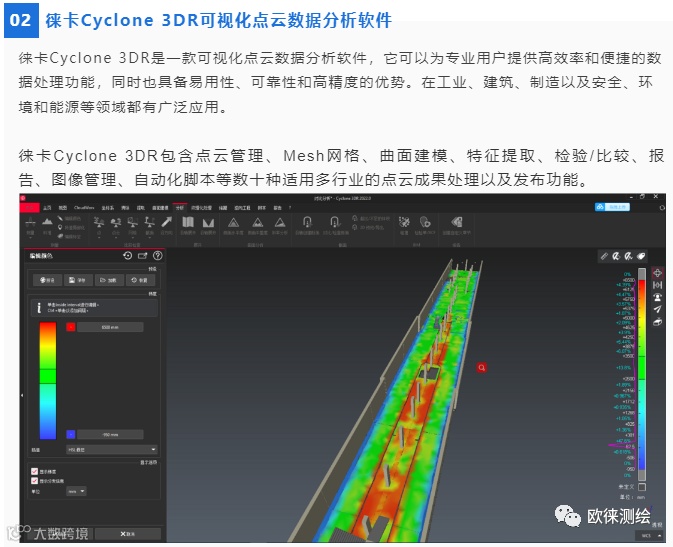Open the help question mark icon in the panel
The image size is (673, 547).
(158, 256)
